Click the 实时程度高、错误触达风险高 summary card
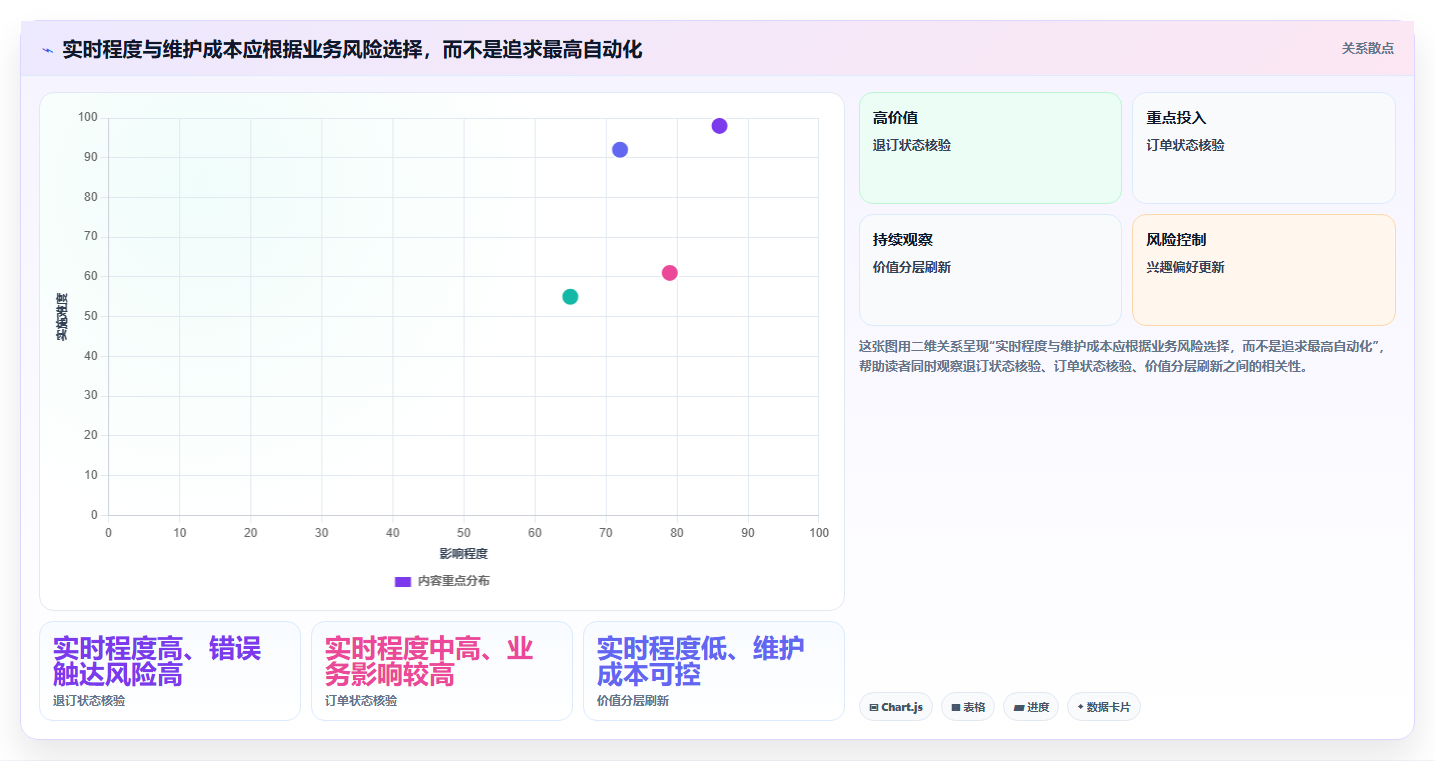Image resolution: width=1435 pixels, height=761 pixels. [170, 671]
